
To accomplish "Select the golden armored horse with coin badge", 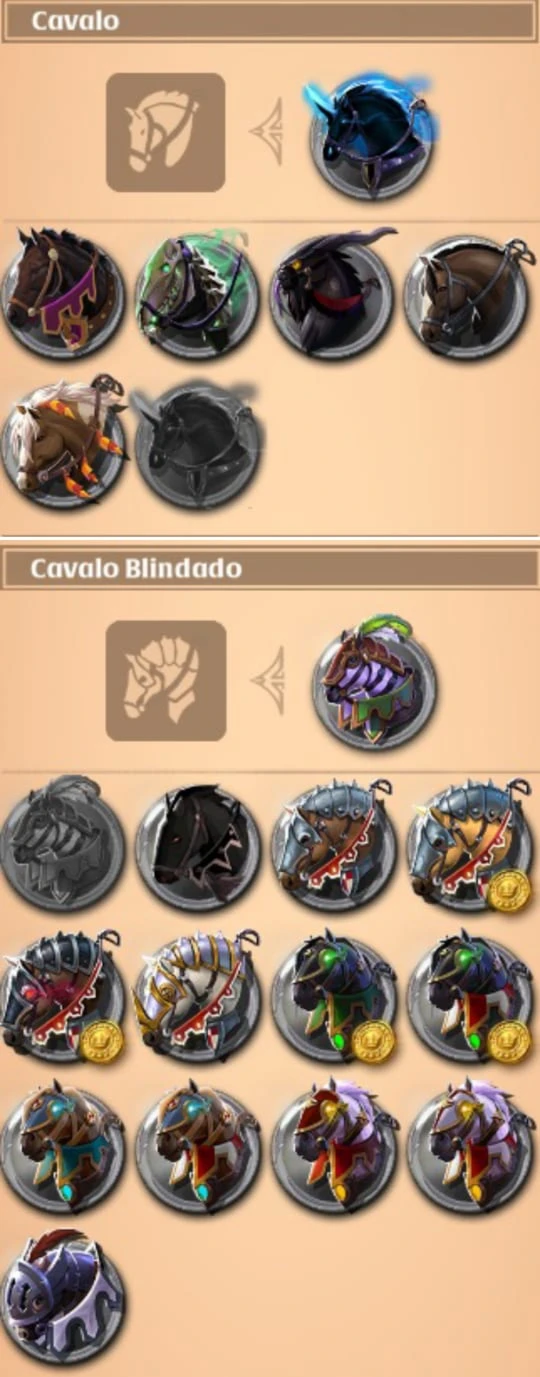I will (x=469, y=848).
